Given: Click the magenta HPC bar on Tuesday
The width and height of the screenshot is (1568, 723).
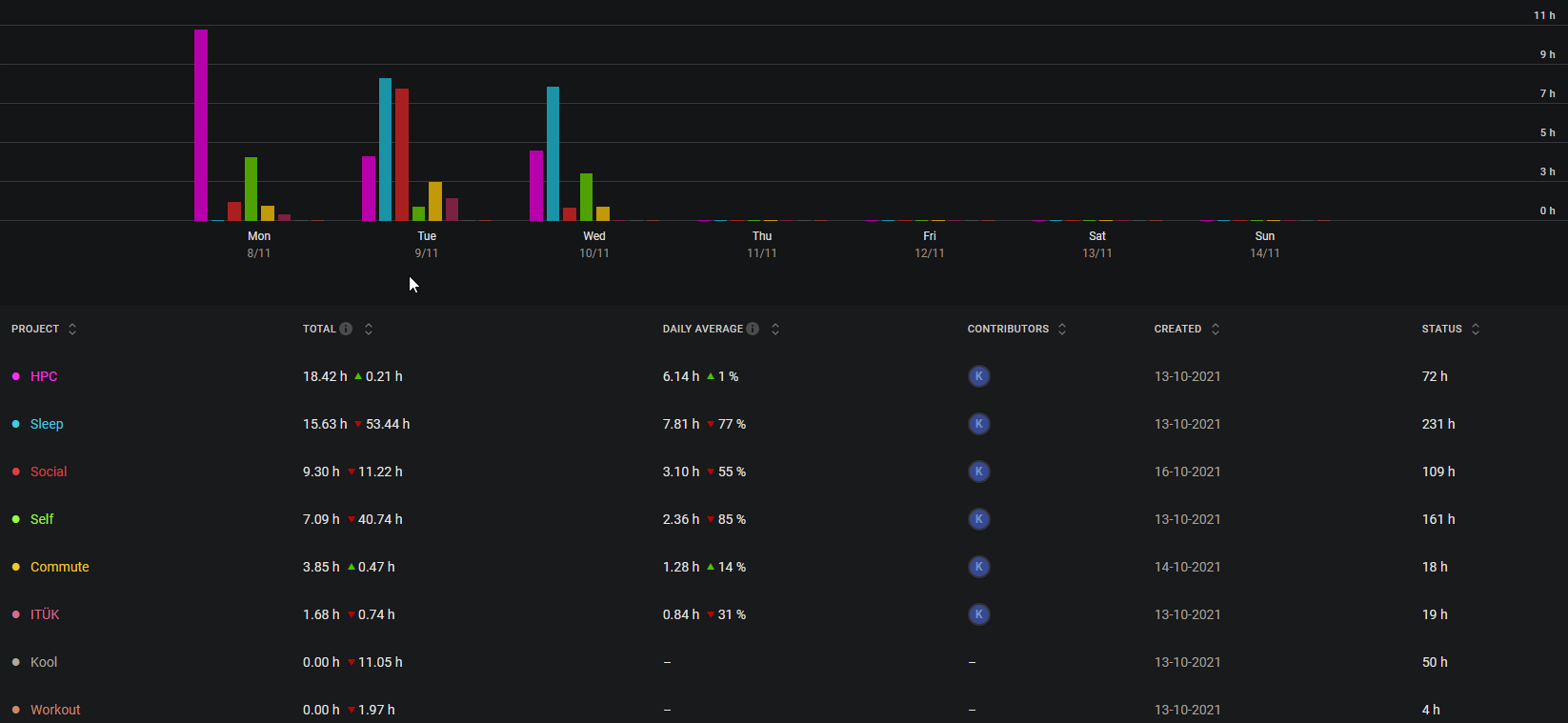Looking at the screenshot, I should [369, 189].
